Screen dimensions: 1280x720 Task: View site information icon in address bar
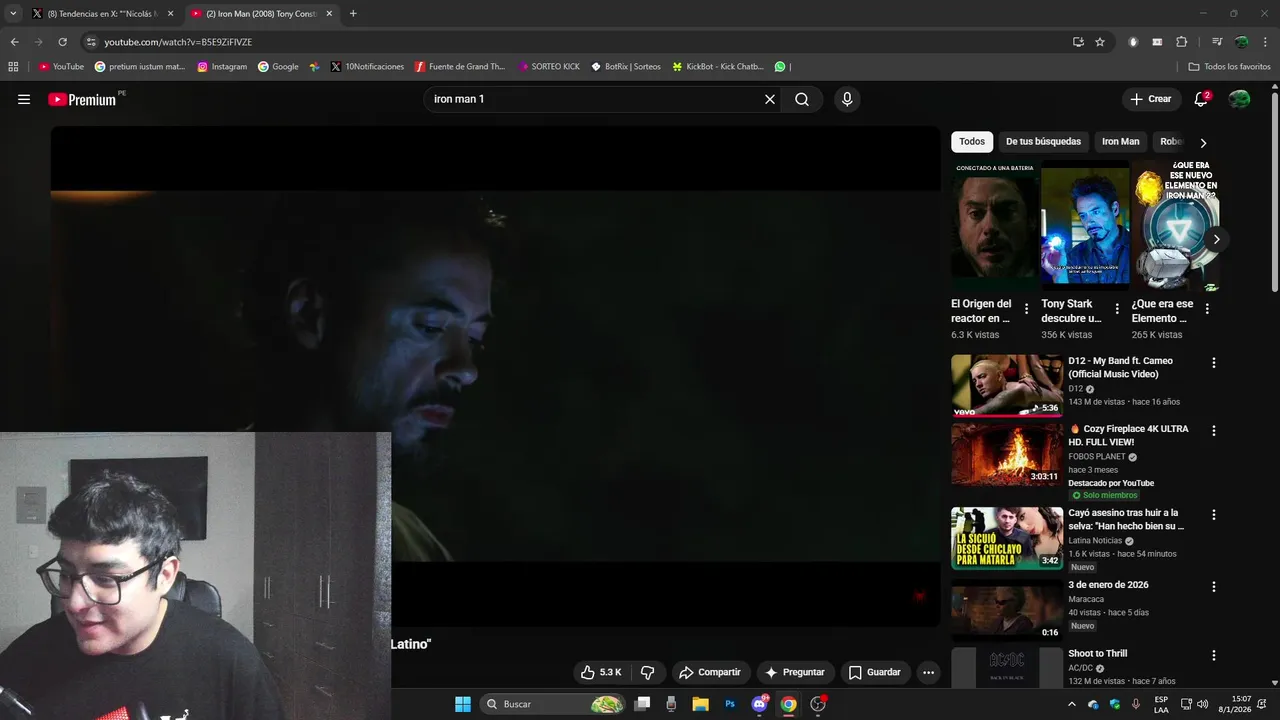pyautogui.click(x=91, y=42)
